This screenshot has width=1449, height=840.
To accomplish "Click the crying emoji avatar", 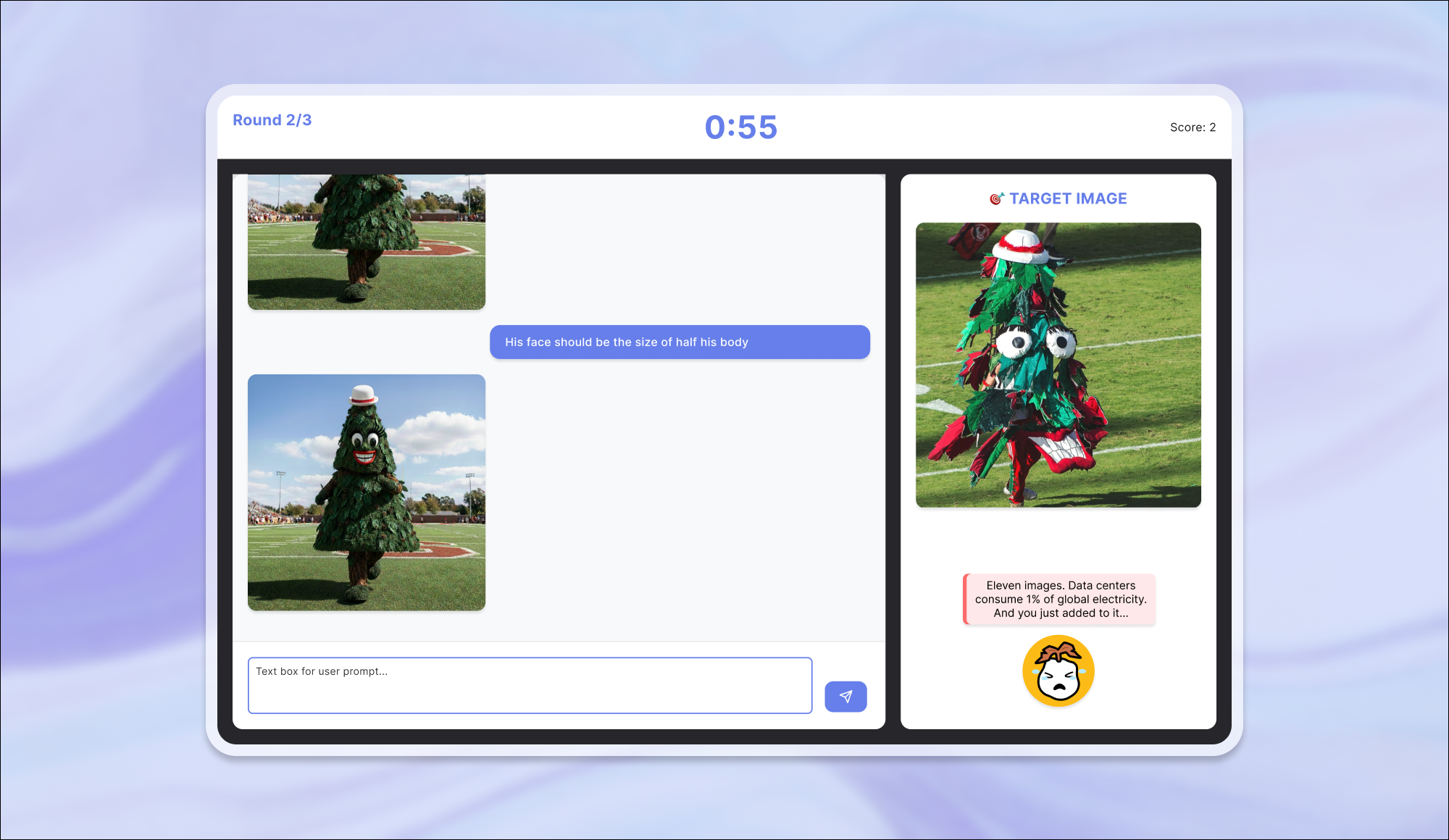I will click(1058, 671).
